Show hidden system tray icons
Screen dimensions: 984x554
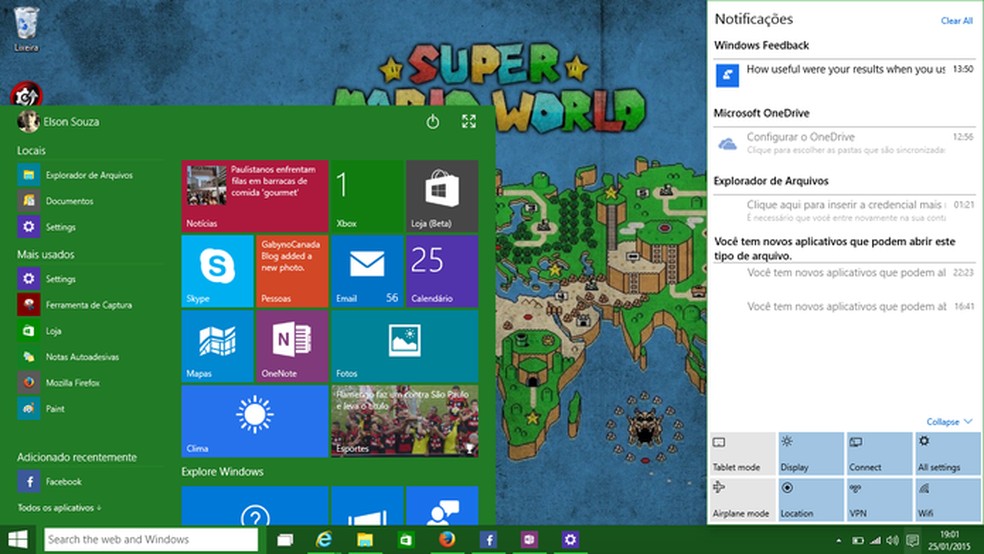tap(839, 540)
